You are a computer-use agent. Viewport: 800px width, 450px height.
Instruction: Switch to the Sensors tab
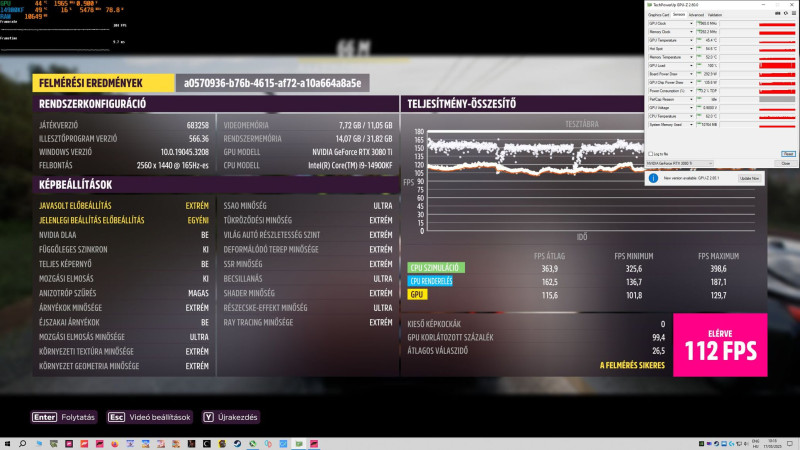tap(679, 15)
